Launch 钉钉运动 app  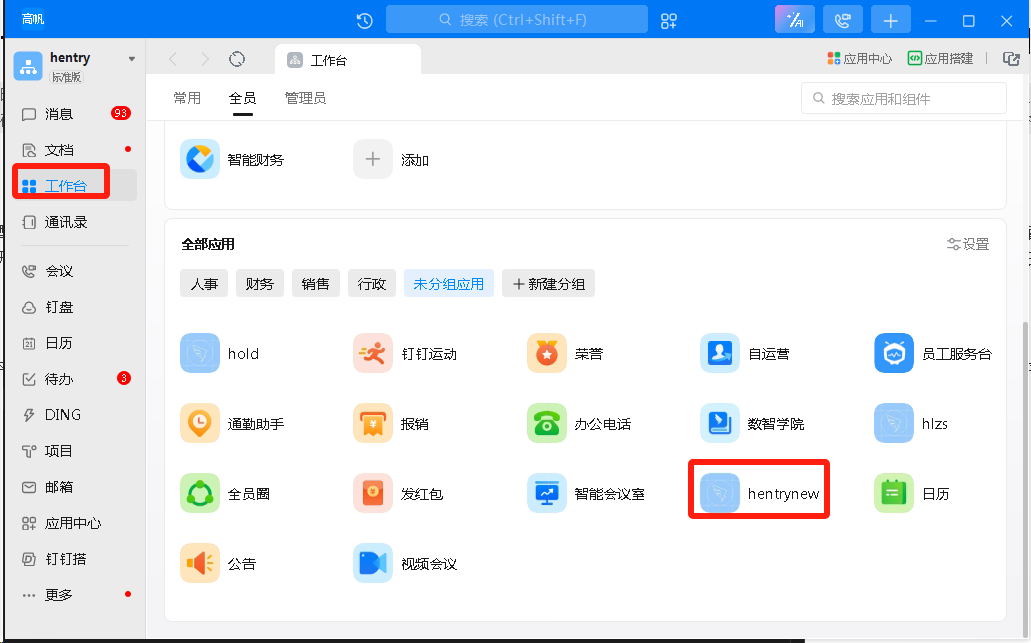[373, 354]
